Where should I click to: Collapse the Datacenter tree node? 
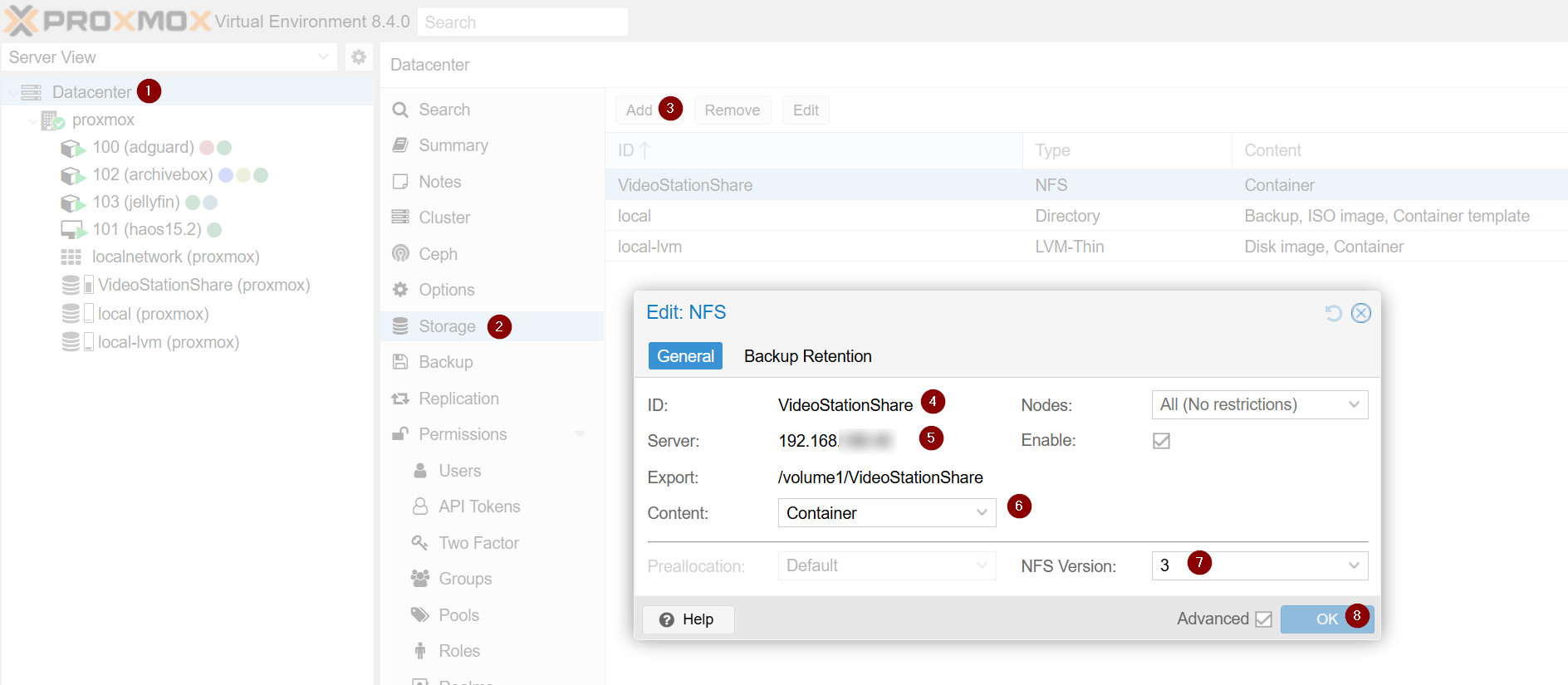[12, 92]
